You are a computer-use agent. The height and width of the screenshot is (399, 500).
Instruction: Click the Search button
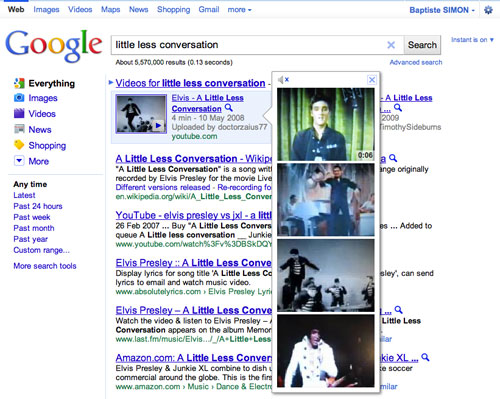coord(422,45)
